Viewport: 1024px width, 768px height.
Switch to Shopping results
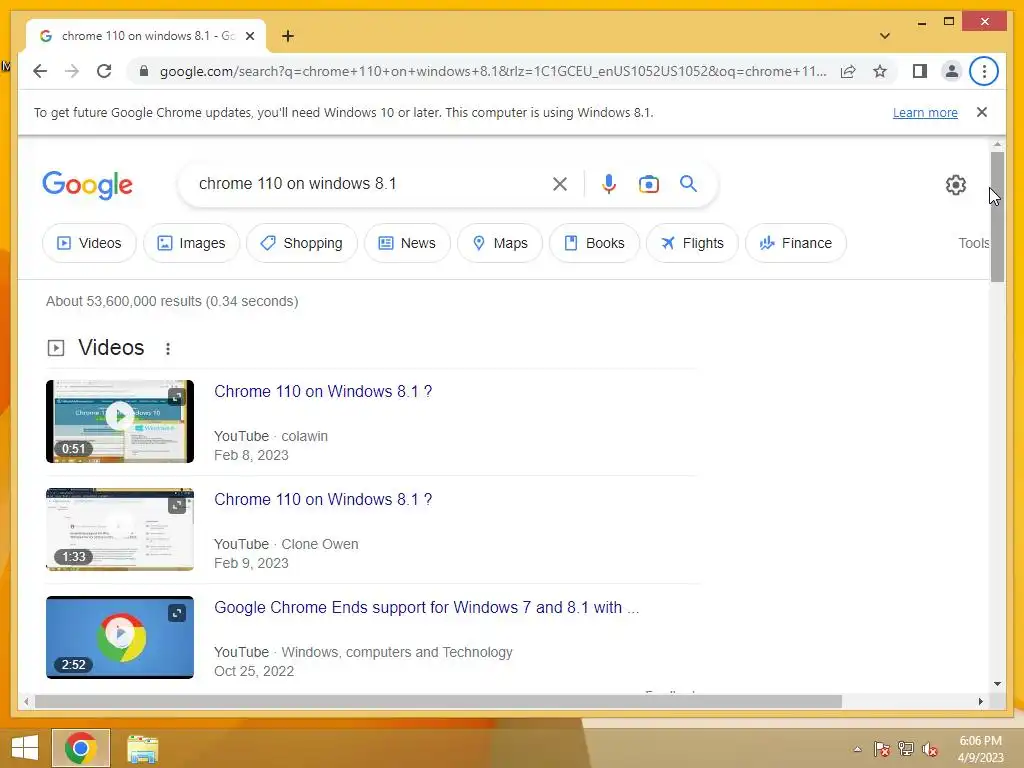pyautogui.click(x=302, y=243)
